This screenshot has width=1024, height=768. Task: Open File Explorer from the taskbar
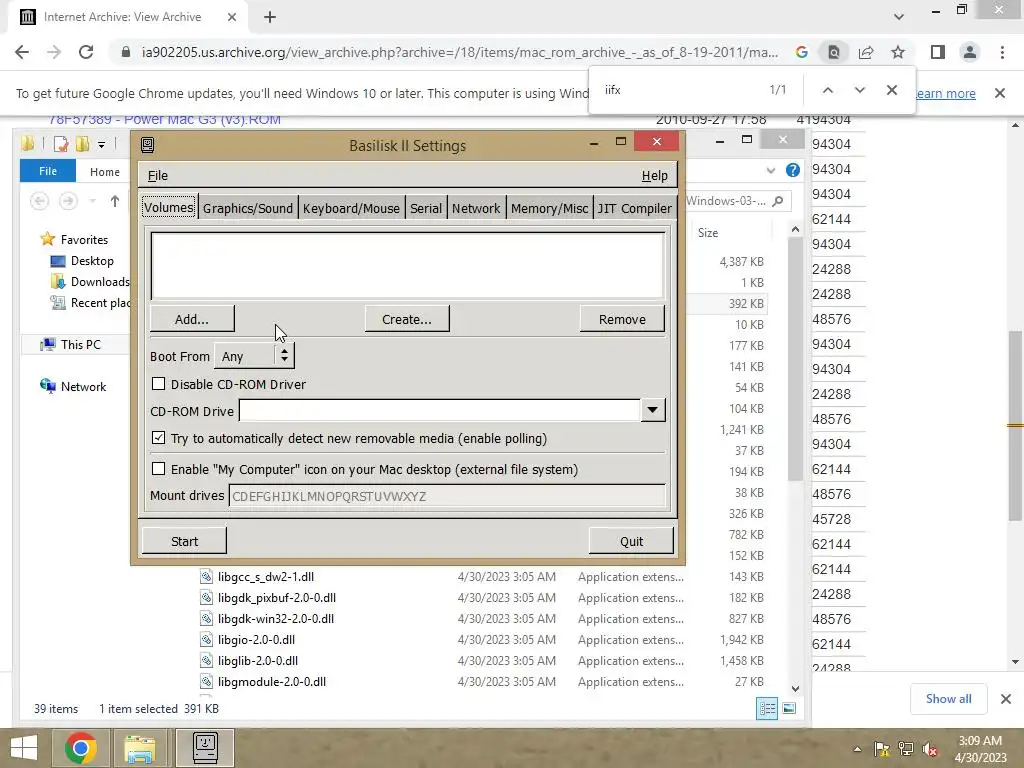(x=140, y=748)
